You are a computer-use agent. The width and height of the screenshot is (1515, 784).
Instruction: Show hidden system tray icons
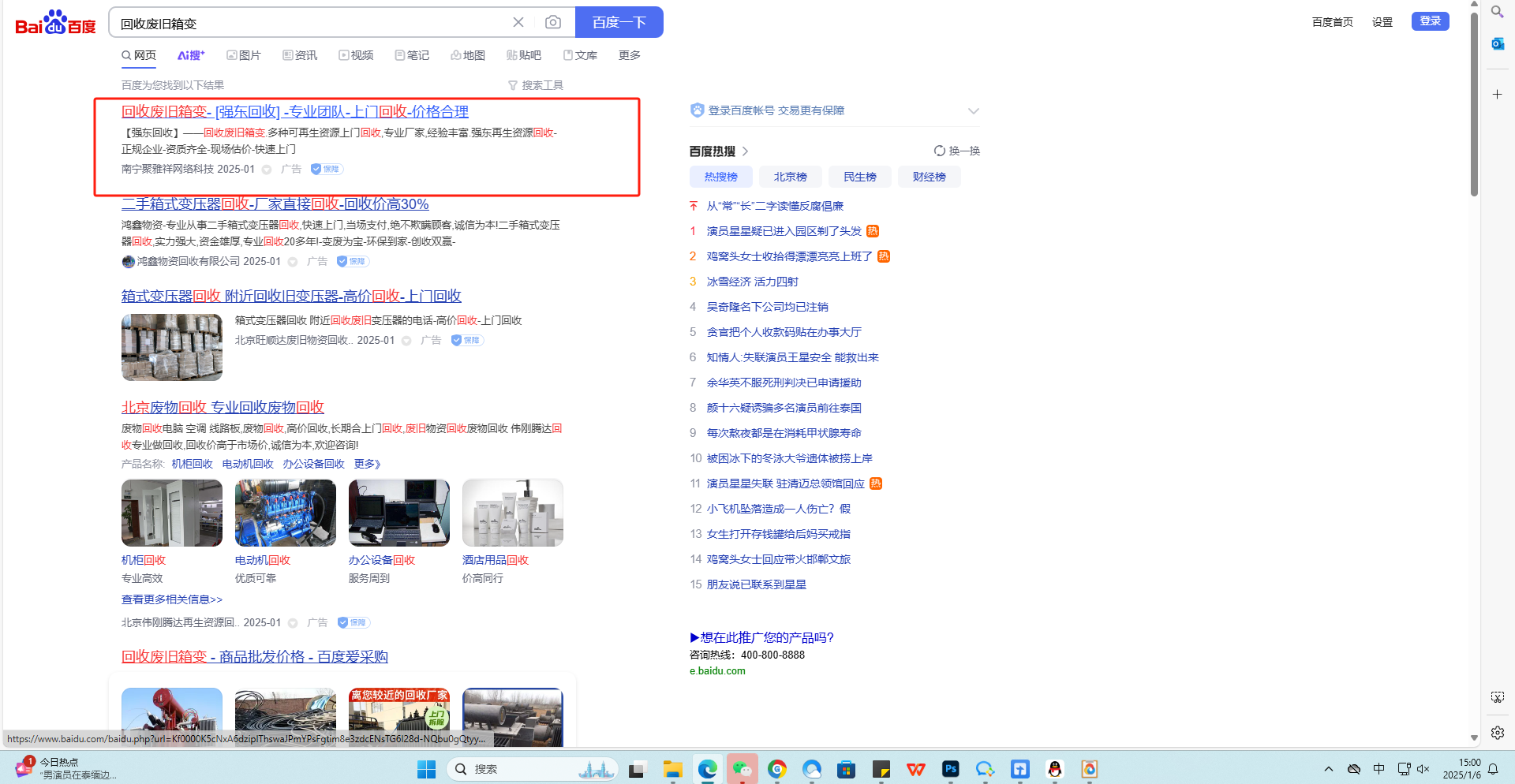click(x=1329, y=769)
